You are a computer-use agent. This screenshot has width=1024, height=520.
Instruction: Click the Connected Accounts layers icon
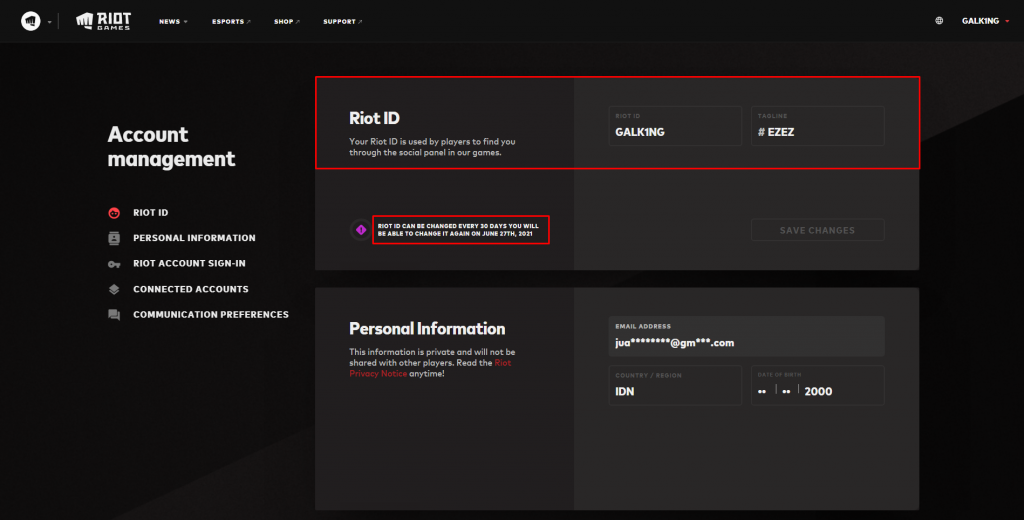point(114,289)
